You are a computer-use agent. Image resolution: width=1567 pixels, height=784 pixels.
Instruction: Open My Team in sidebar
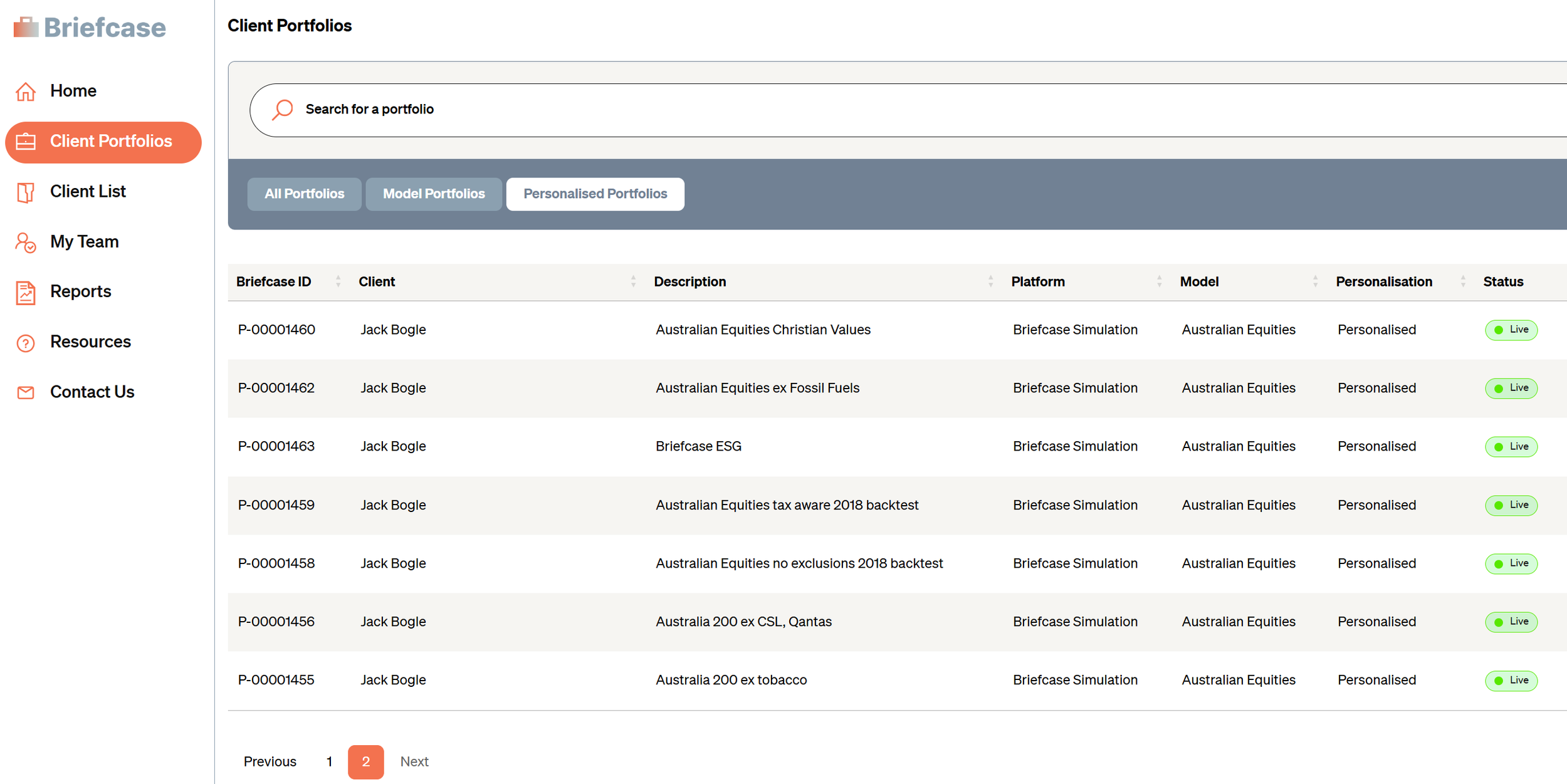click(84, 241)
